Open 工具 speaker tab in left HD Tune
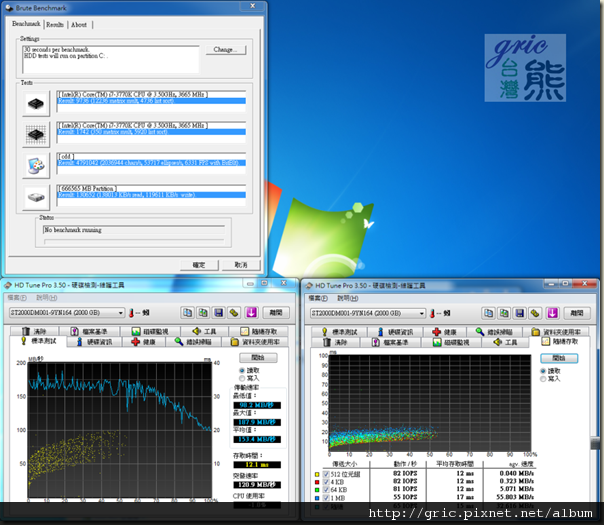The image size is (604, 525). [204, 331]
